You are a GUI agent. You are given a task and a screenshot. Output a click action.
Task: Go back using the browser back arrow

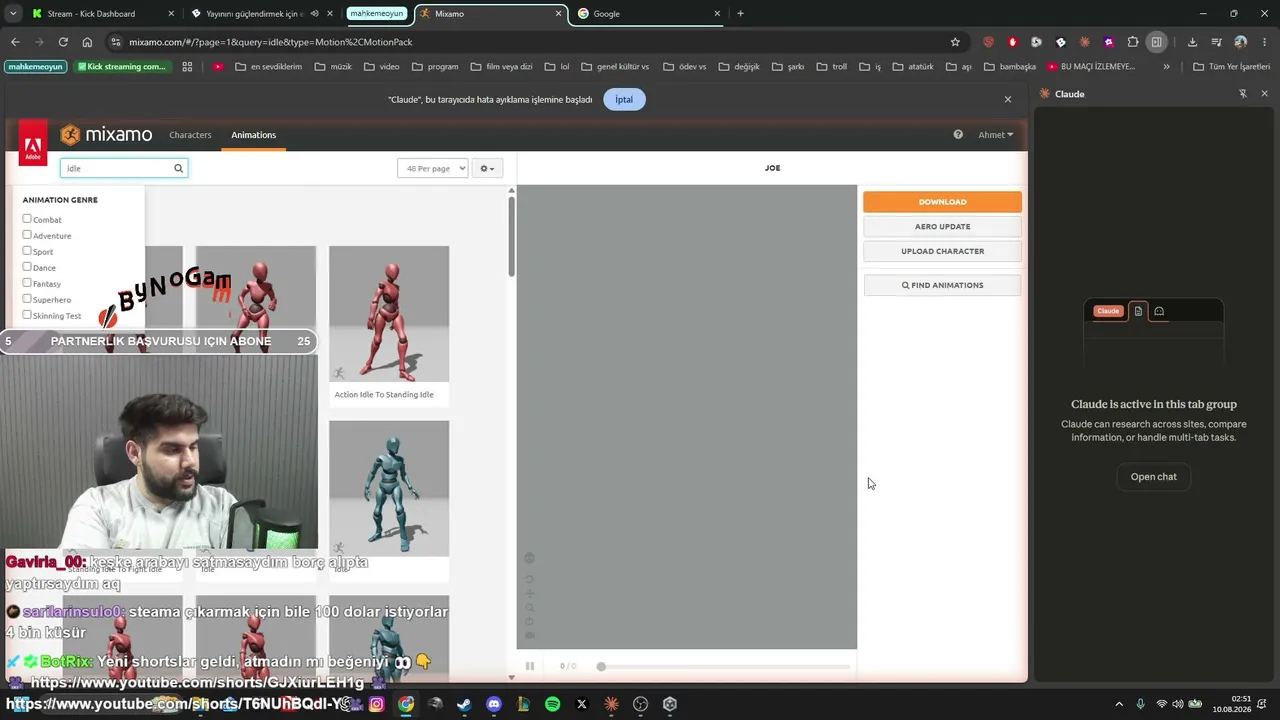click(15, 42)
